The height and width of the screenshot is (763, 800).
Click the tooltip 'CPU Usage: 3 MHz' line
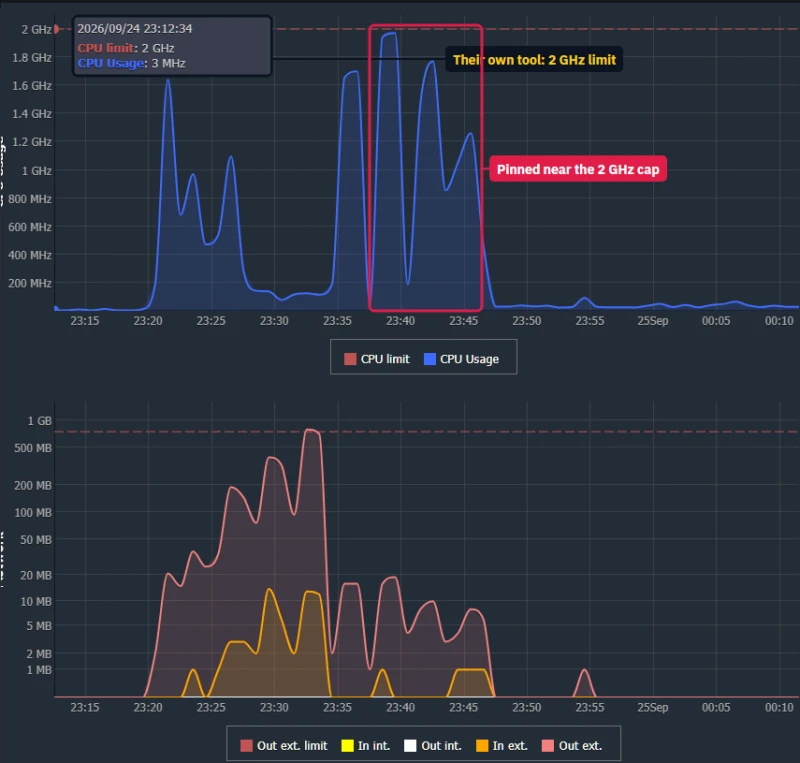[x=131, y=63]
